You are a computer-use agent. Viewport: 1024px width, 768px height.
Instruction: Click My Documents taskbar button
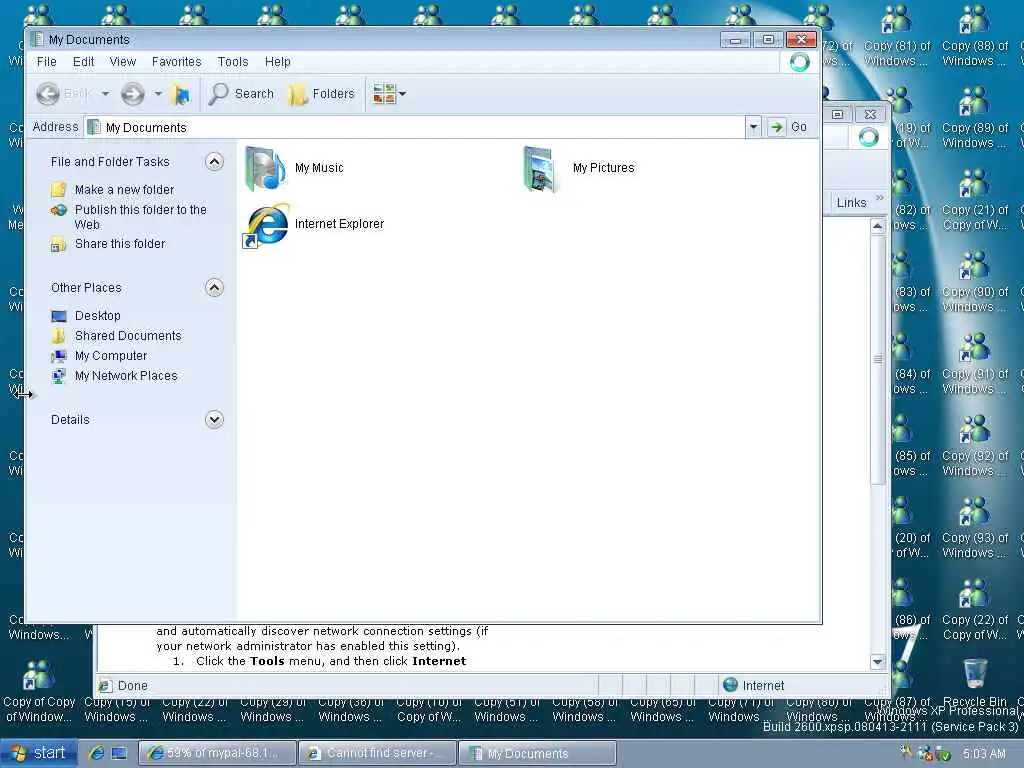[537, 754]
